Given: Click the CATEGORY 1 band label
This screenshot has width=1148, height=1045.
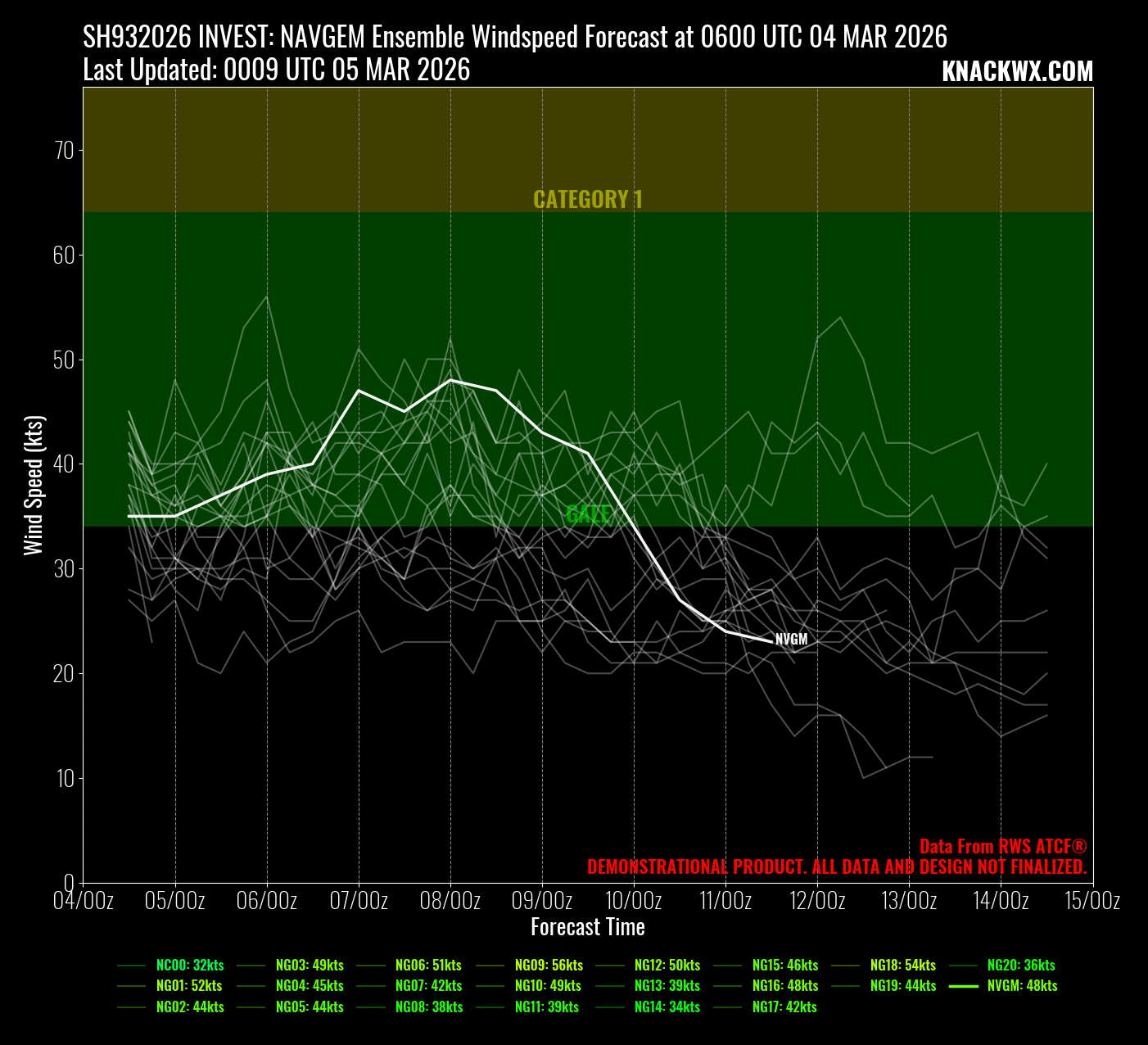Looking at the screenshot, I should [588, 200].
